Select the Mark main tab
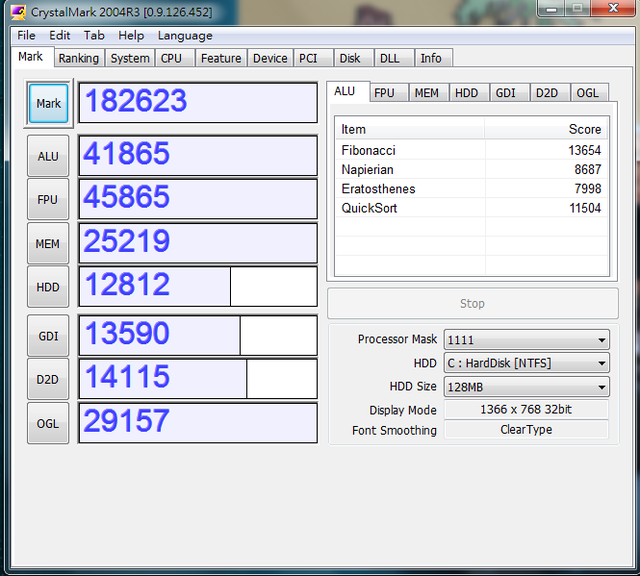Viewport: 640px width, 576px height. point(31,57)
